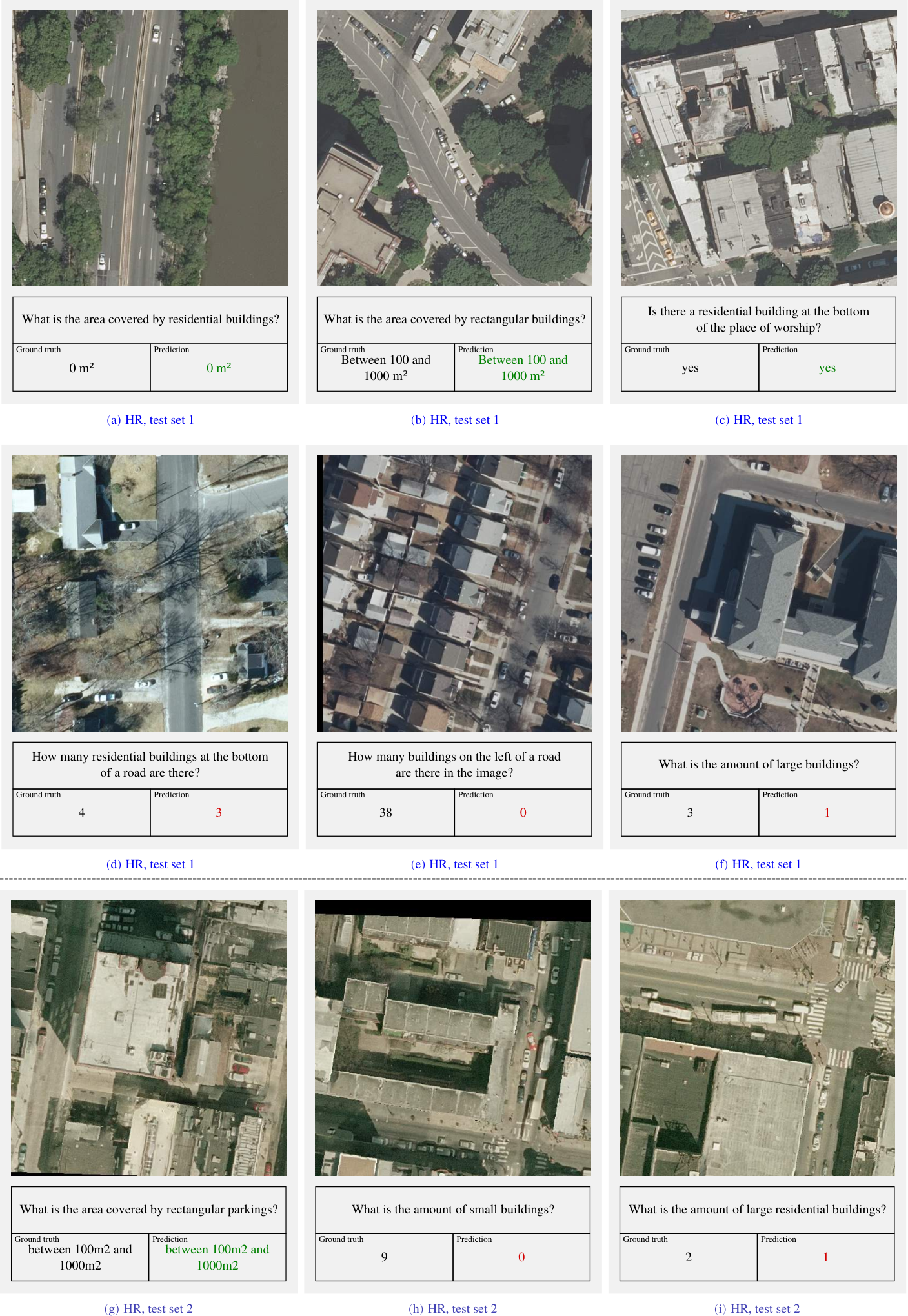Click "What is the amount of small buildings?"
This screenshot has width=908, height=1316.
pos(453,1210)
